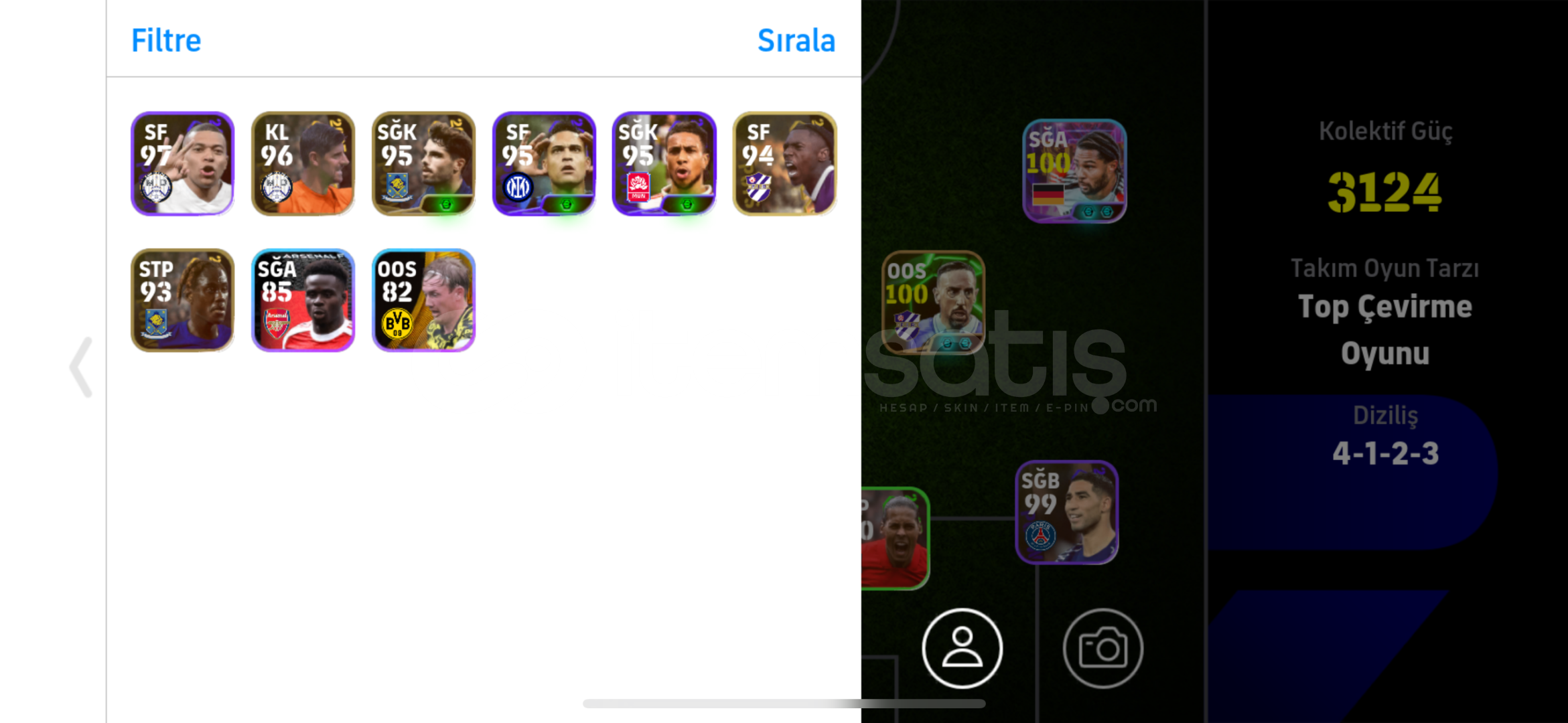Select SĞA 100 player on pitch
Image resolution: width=1568 pixels, height=723 pixels.
coord(1074,171)
